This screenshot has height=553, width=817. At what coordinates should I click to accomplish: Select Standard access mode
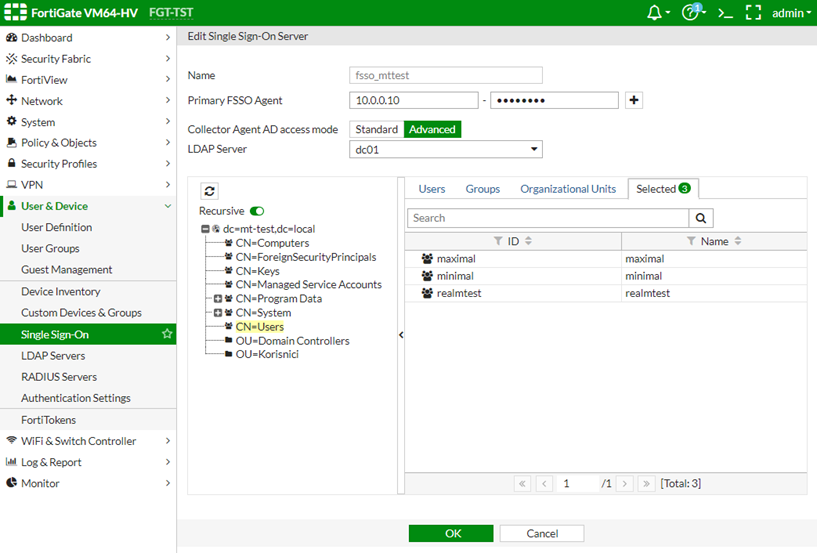coord(377,129)
